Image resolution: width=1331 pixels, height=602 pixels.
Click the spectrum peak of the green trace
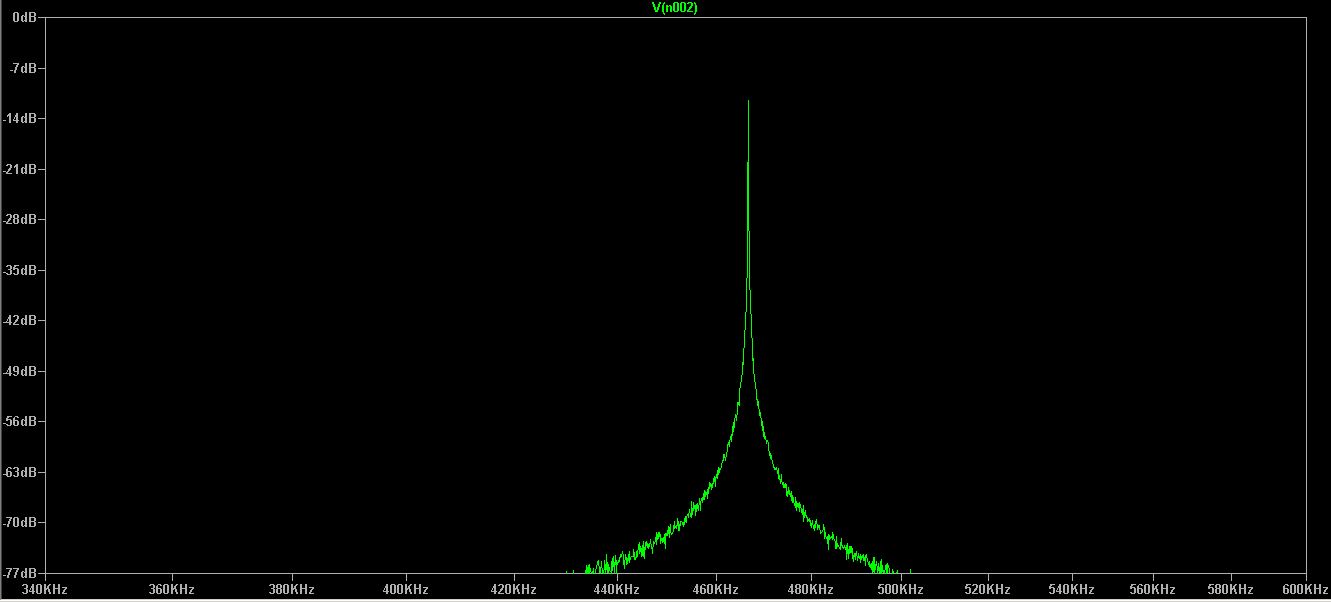coord(748,102)
